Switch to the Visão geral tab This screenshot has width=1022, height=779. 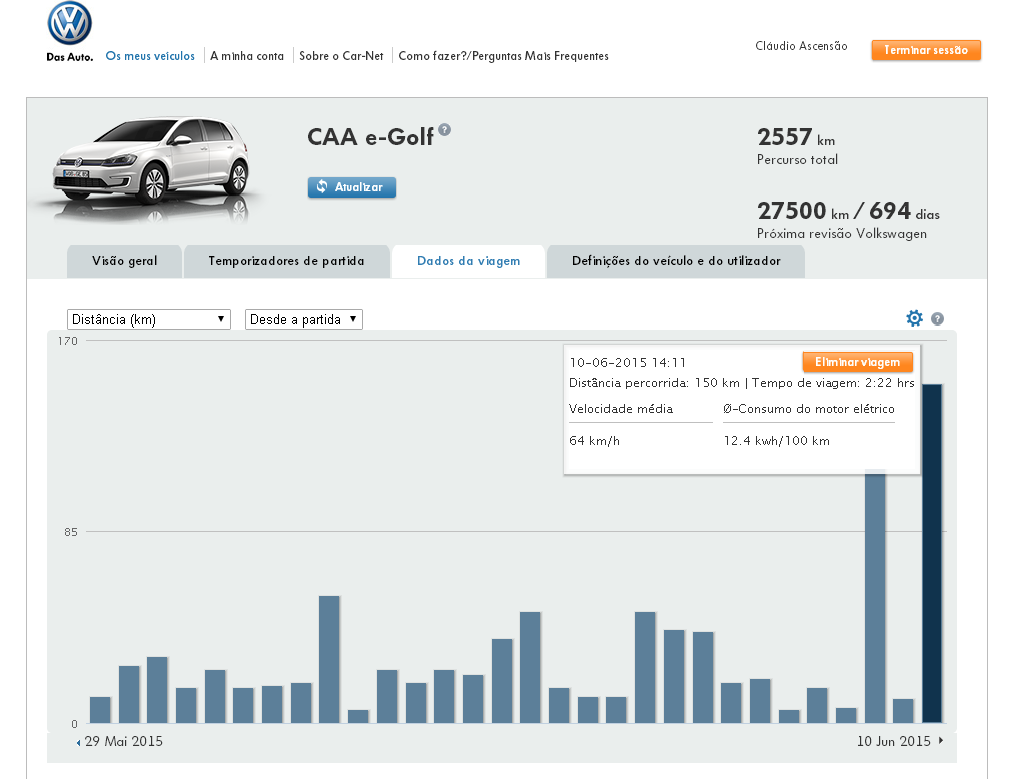pos(124,261)
